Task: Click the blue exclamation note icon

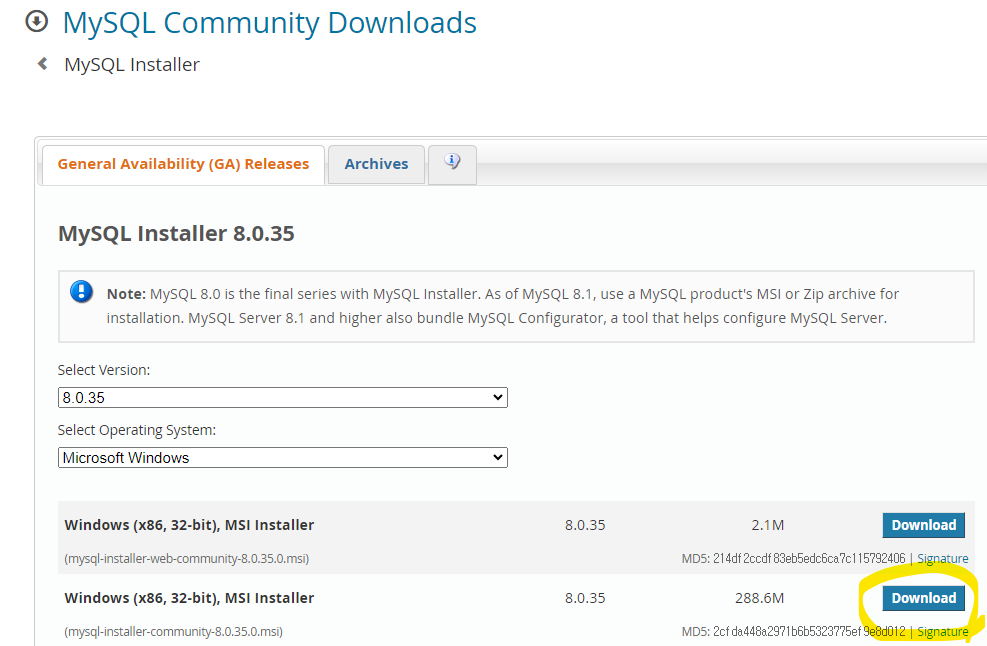Action: [x=81, y=292]
